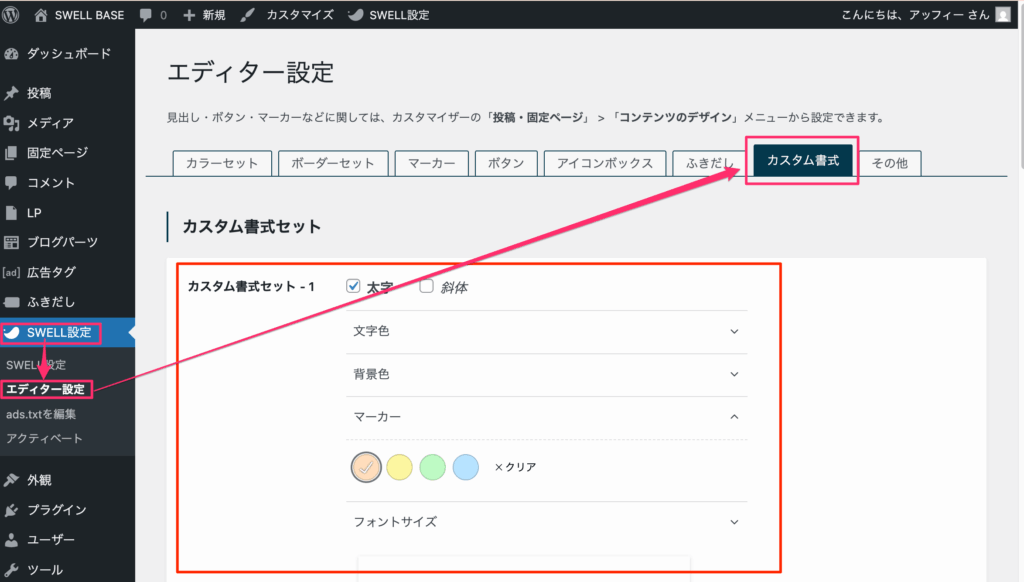The image size is (1024, 582).
Task: Expand the 文字色 section
Action: click(x=734, y=331)
